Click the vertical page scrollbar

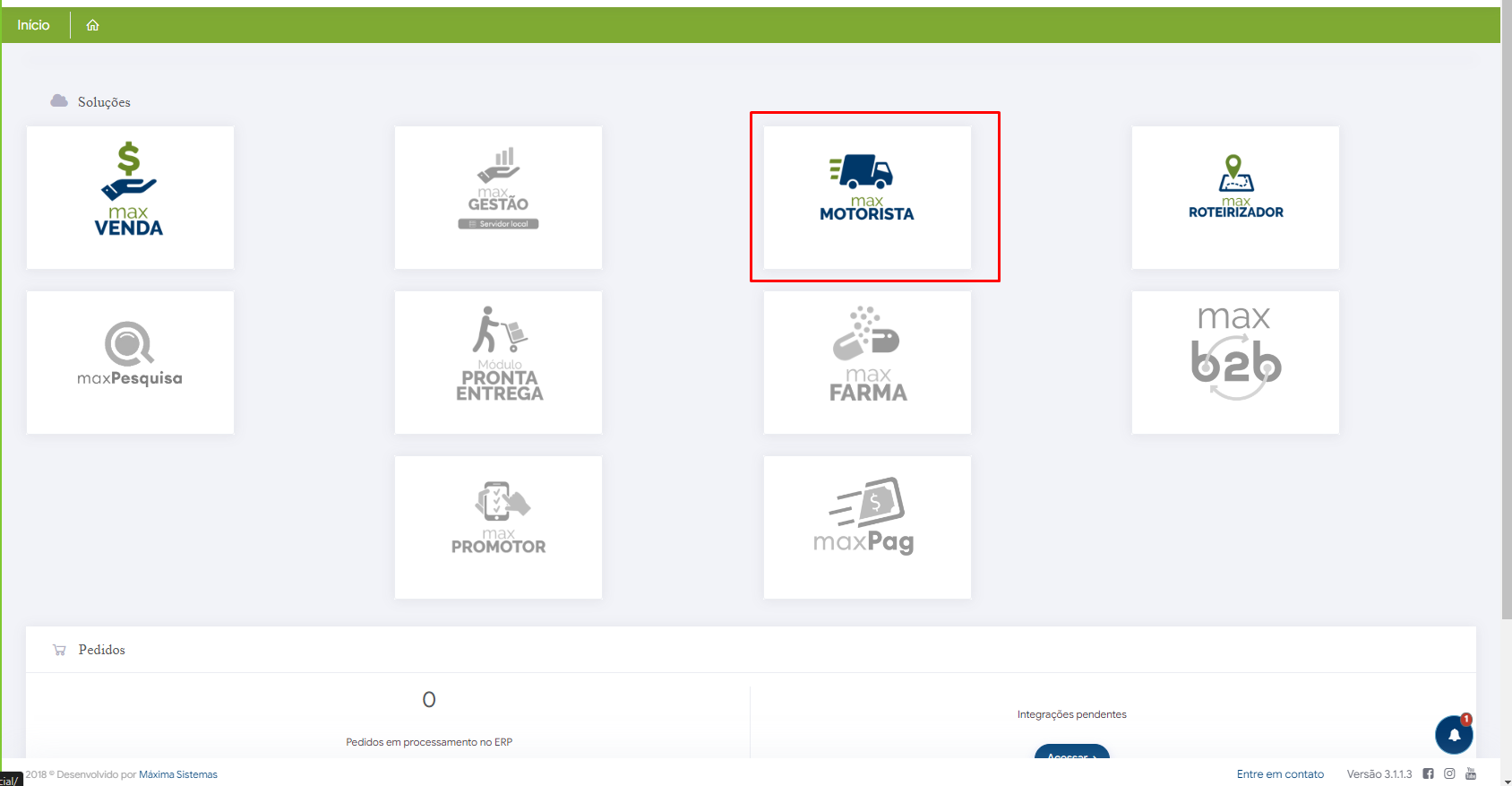point(1507,309)
